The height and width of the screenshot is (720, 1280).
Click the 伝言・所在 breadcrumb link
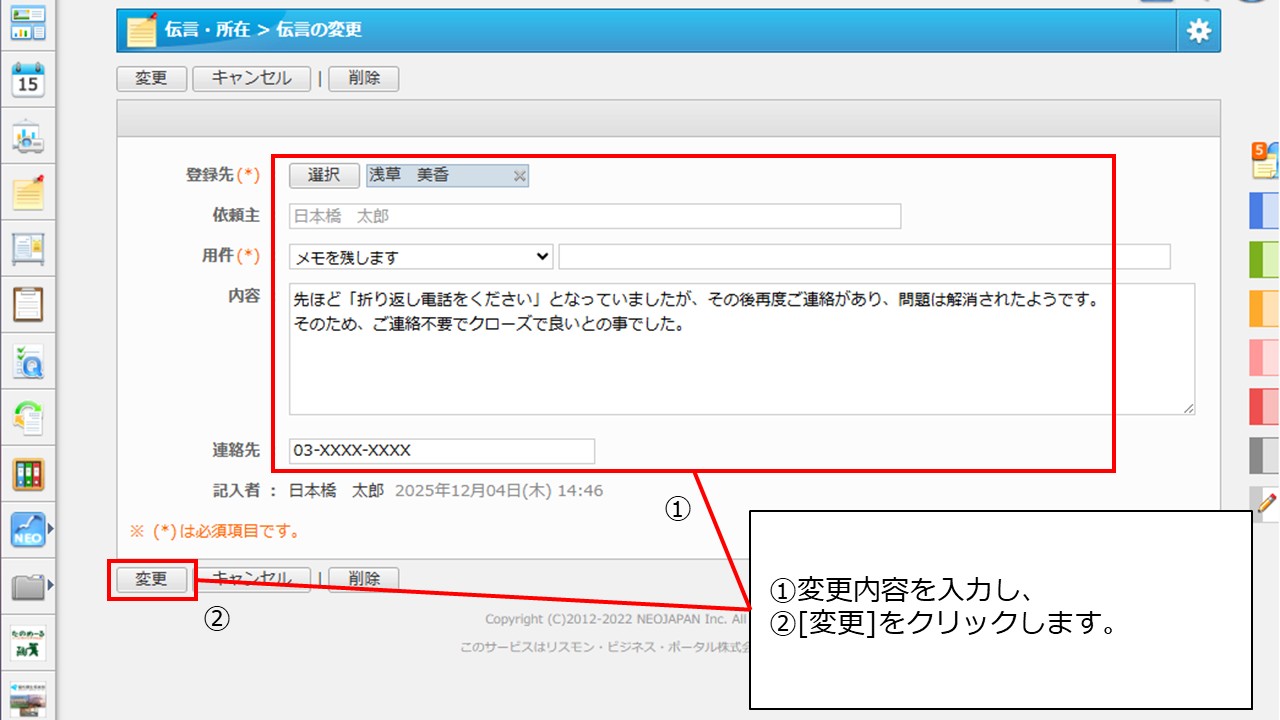pos(208,30)
